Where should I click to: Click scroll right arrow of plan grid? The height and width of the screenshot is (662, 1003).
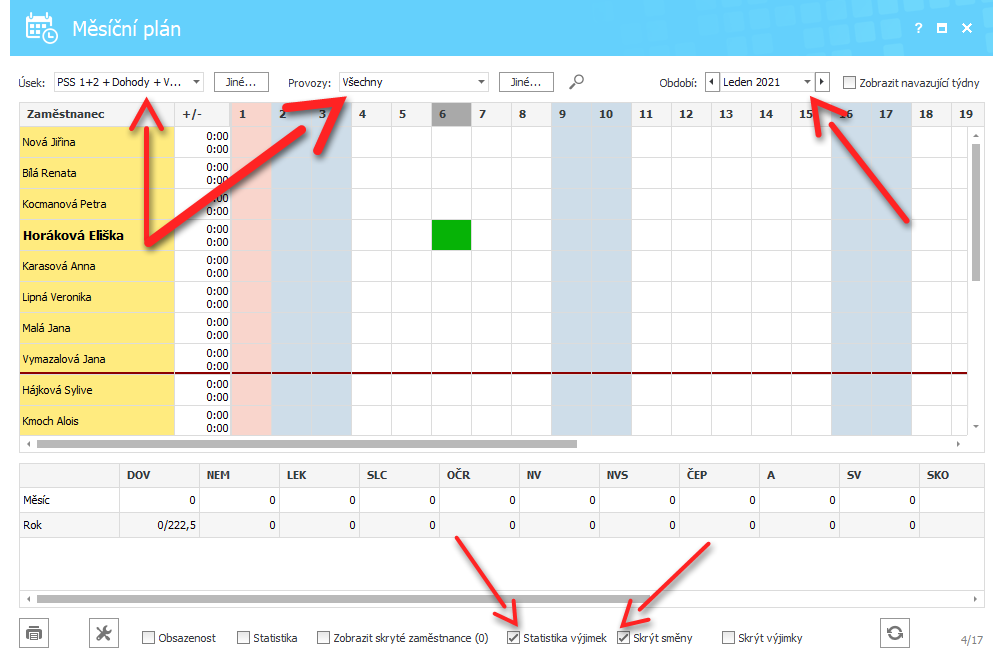pyautogui.click(x=958, y=444)
